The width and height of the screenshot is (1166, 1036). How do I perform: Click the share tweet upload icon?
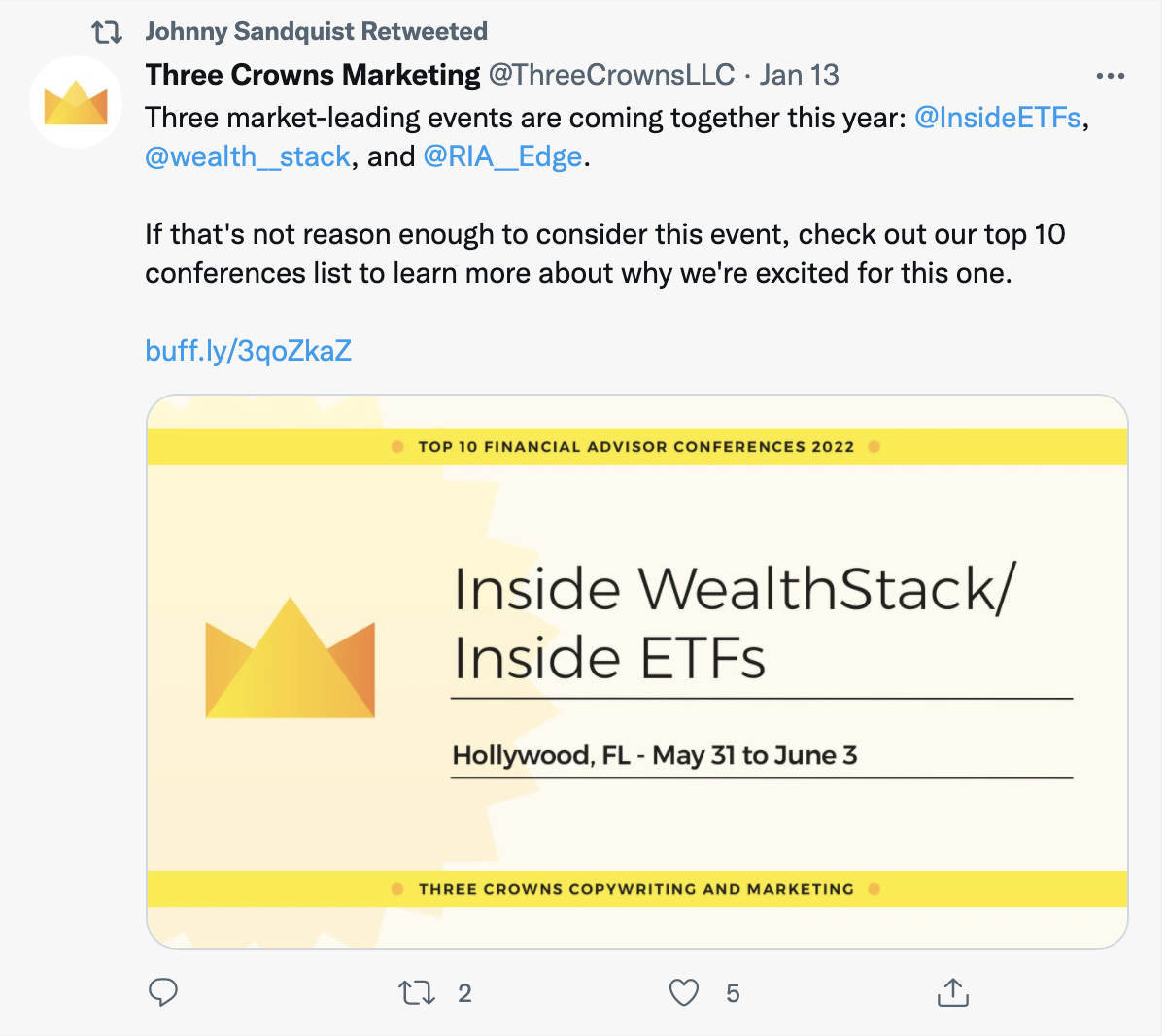pyautogui.click(x=952, y=992)
